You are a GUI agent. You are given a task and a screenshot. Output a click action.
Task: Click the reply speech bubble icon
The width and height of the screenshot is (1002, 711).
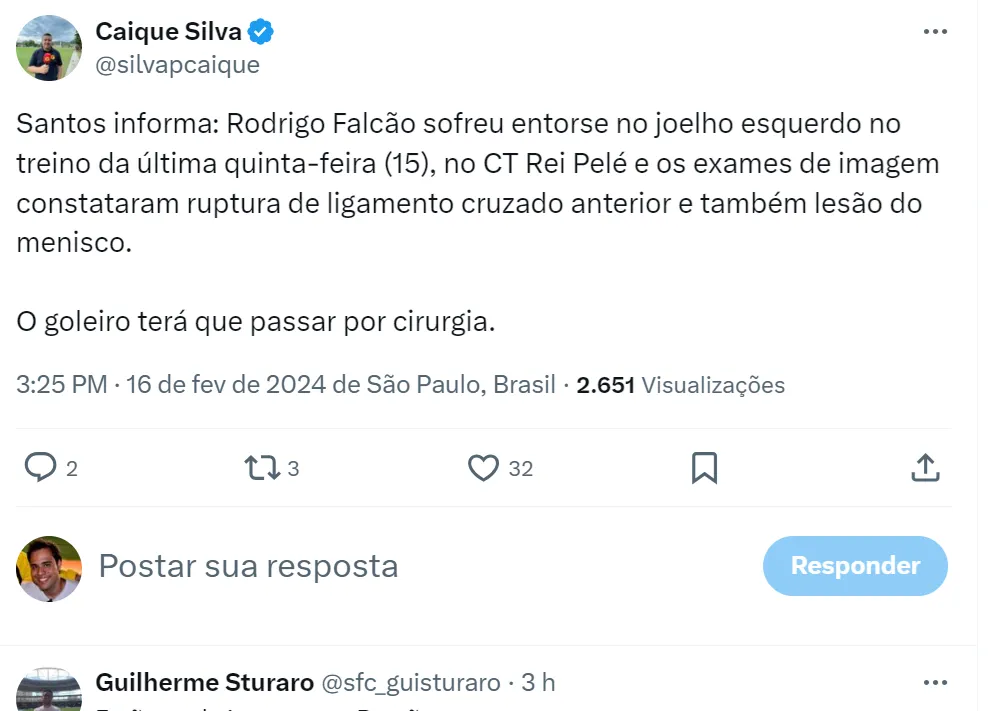40,467
